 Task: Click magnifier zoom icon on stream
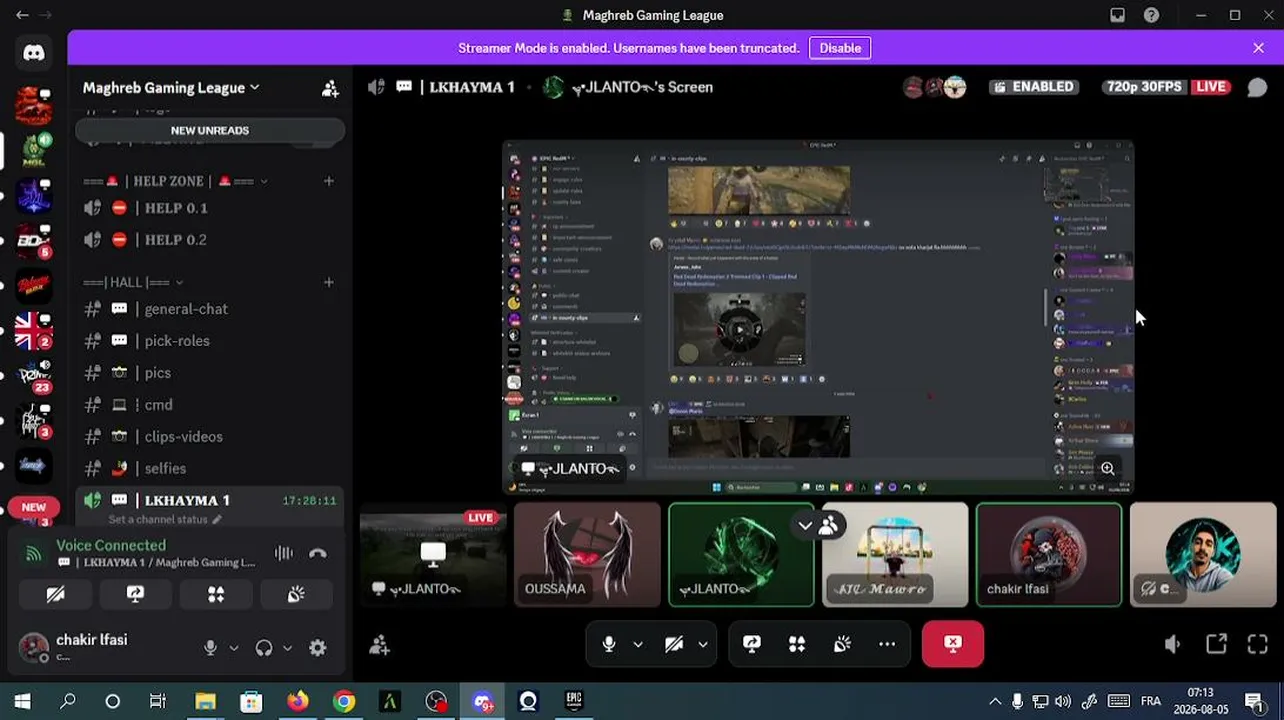point(1108,468)
